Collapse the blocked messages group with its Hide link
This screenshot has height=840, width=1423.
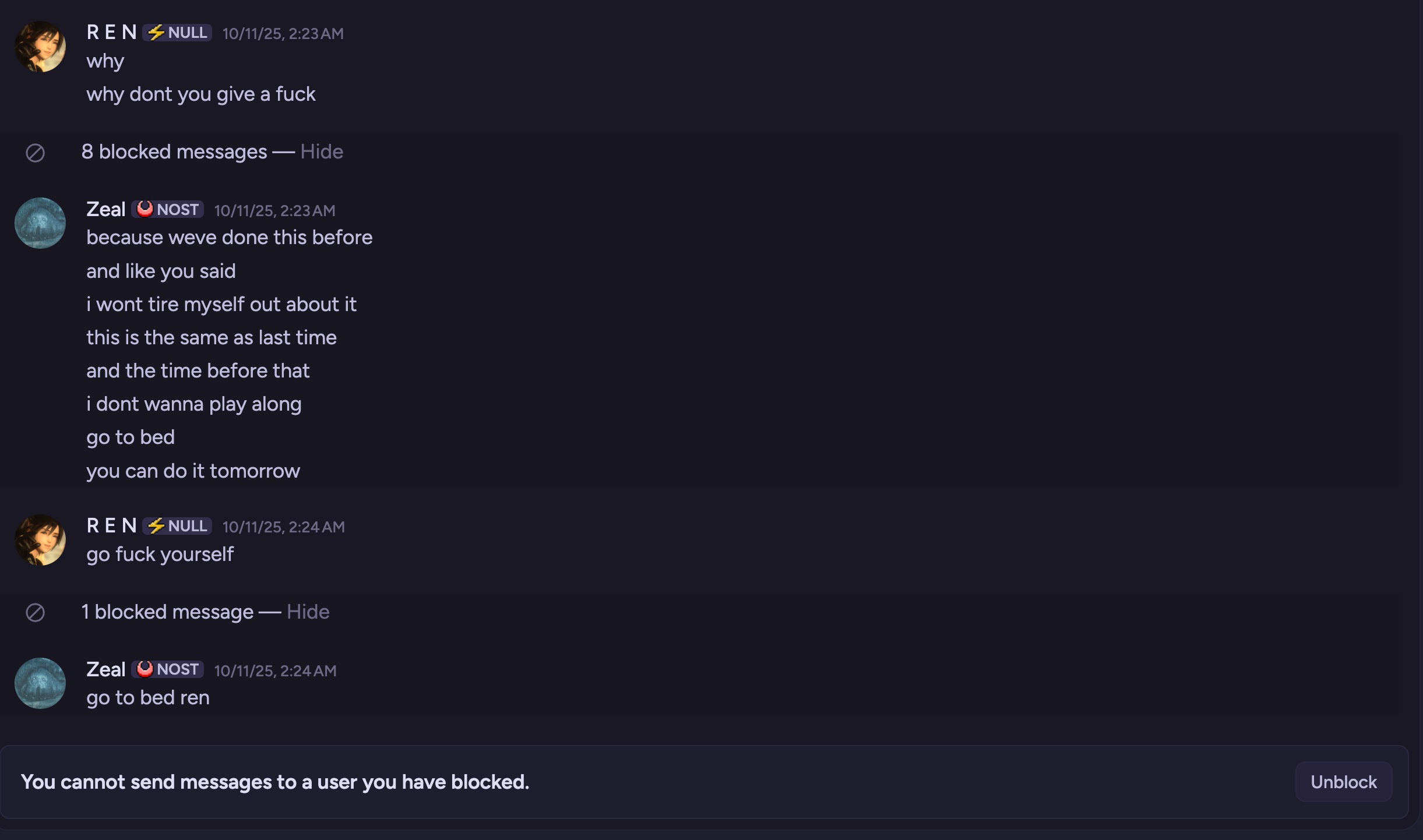click(x=321, y=151)
